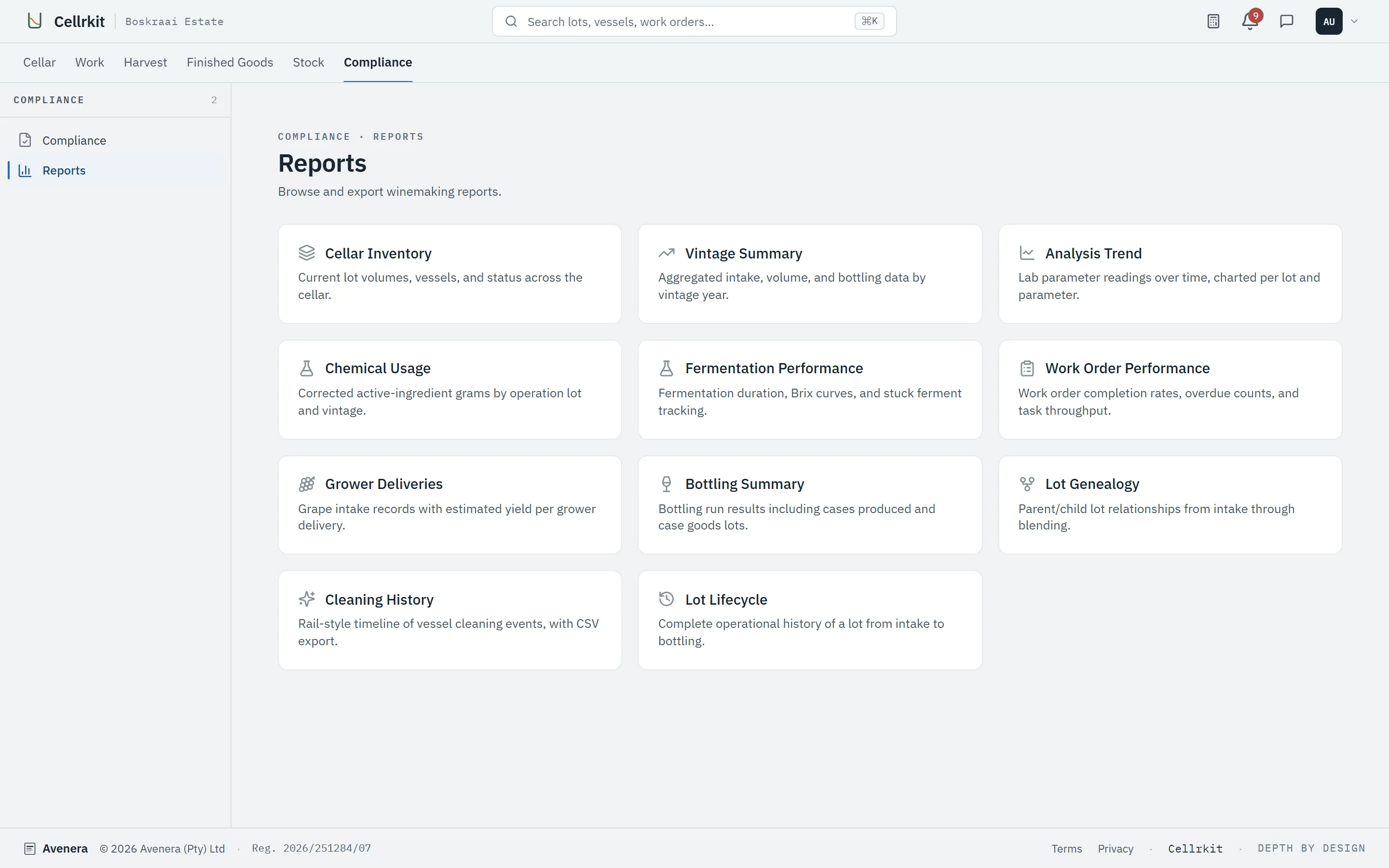Open the Bottling Summary report title

tap(745, 484)
